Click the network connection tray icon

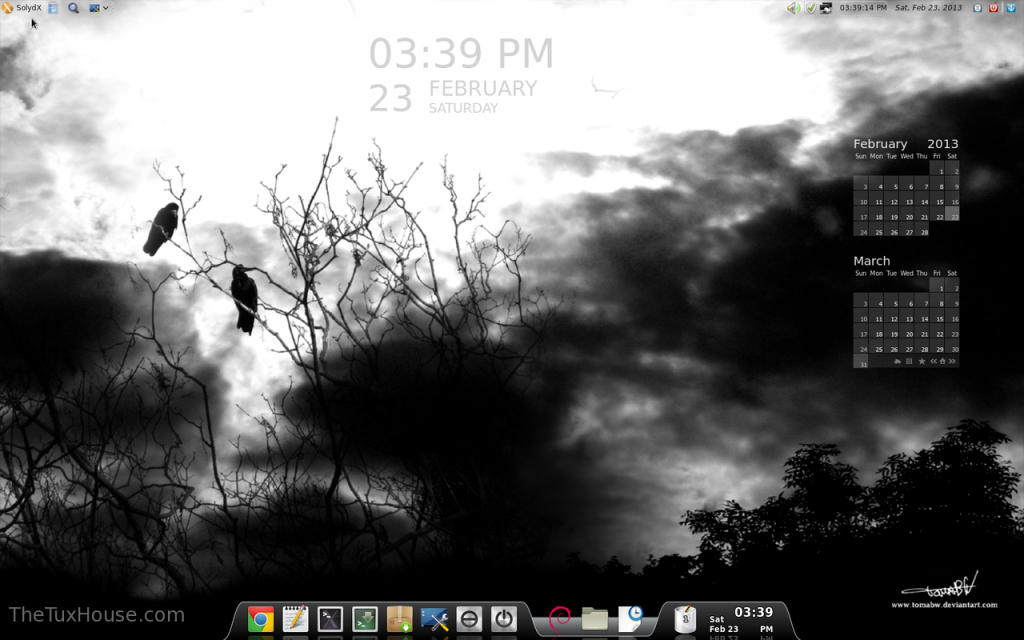[825, 8]
